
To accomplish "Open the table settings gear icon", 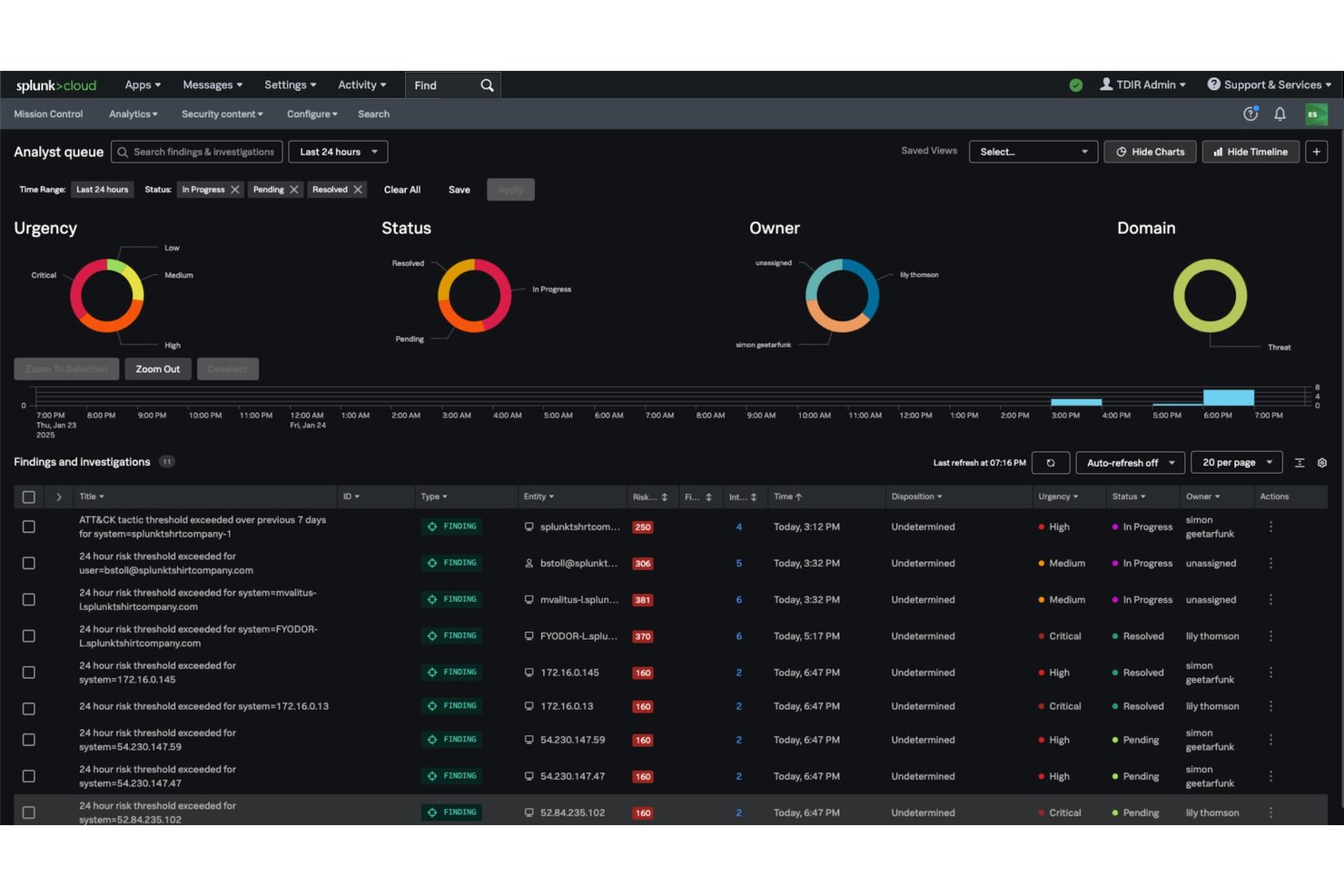I will (1322, 463).
